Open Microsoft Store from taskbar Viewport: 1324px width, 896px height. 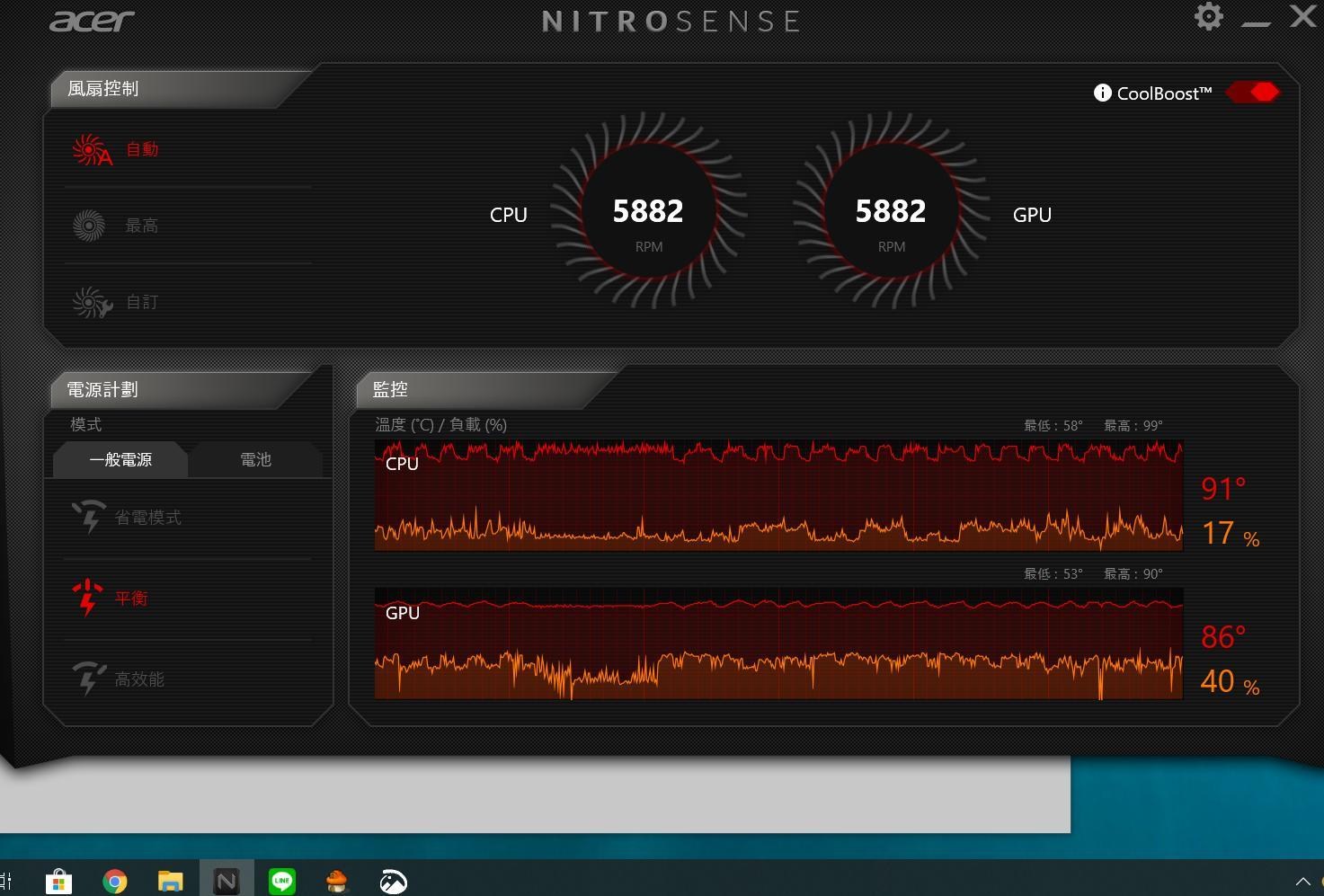point(58,881)
